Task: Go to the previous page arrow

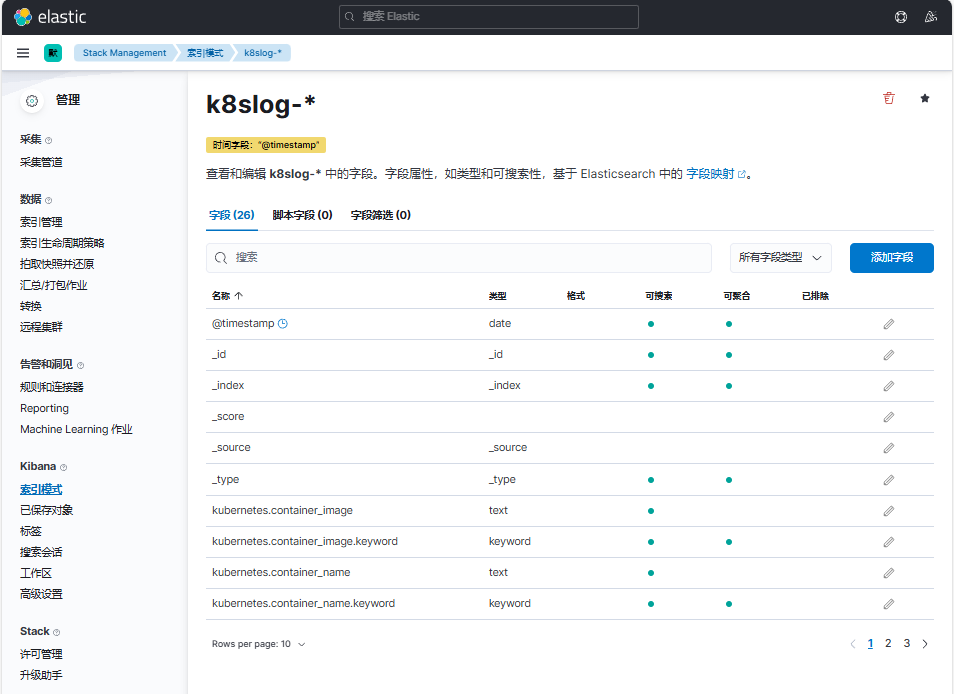Action: tap(852, 644)
